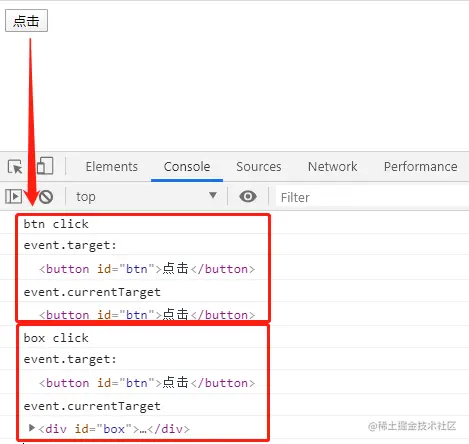The image size is (469, 444).
Task: Select the div id="box" element text
Action: coord(114,429)
